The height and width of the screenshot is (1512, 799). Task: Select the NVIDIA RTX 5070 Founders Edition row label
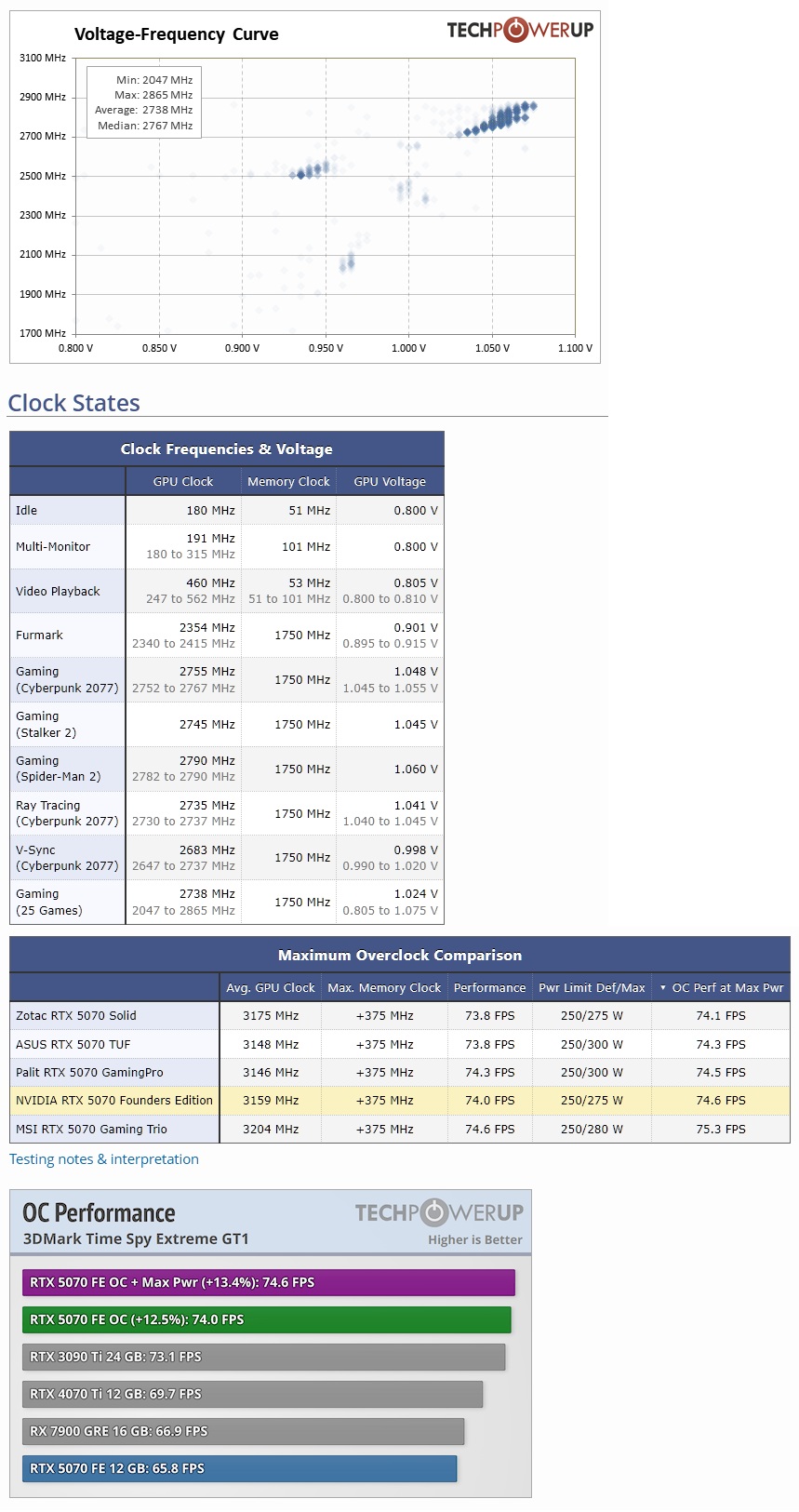(114, 1100)
